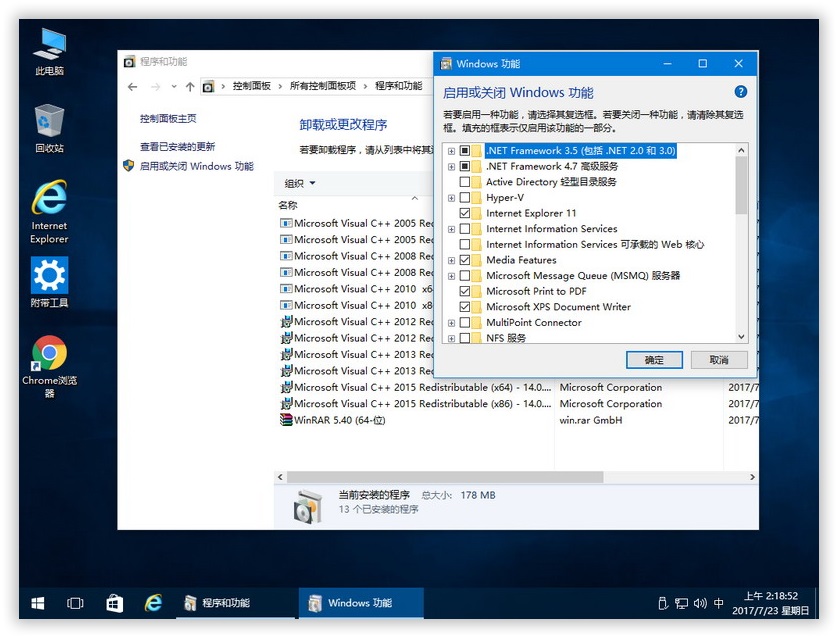The image size is (838, 638).
Task: Open the Store icon on taskbar
Action: [x=114, y=603]
